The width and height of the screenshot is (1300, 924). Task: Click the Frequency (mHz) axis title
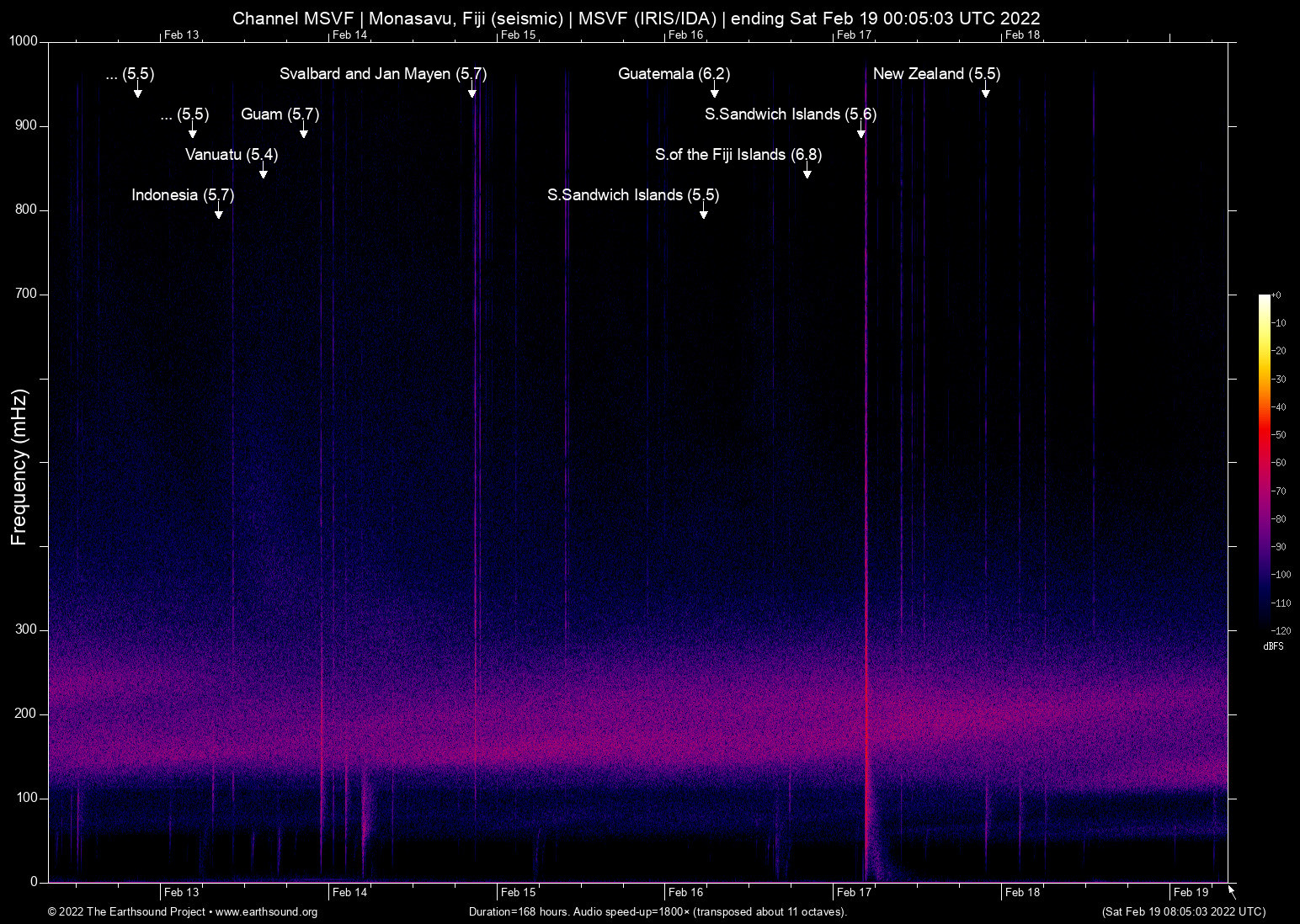point(19,467)
